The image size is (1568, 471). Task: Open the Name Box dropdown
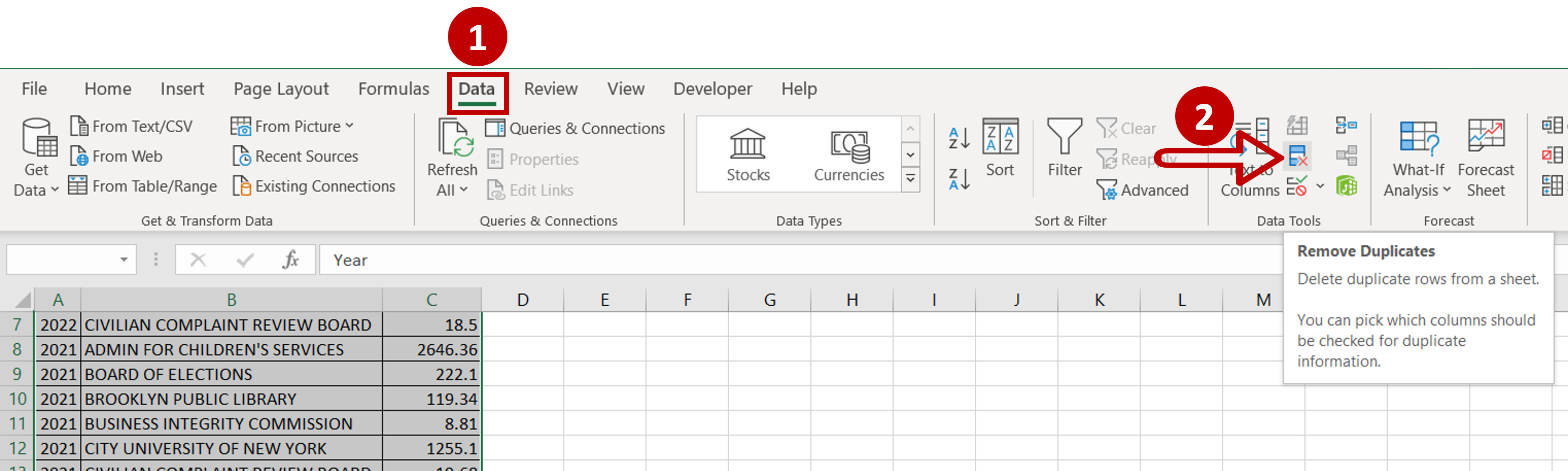pyautogui.click(x=124, y=260)
